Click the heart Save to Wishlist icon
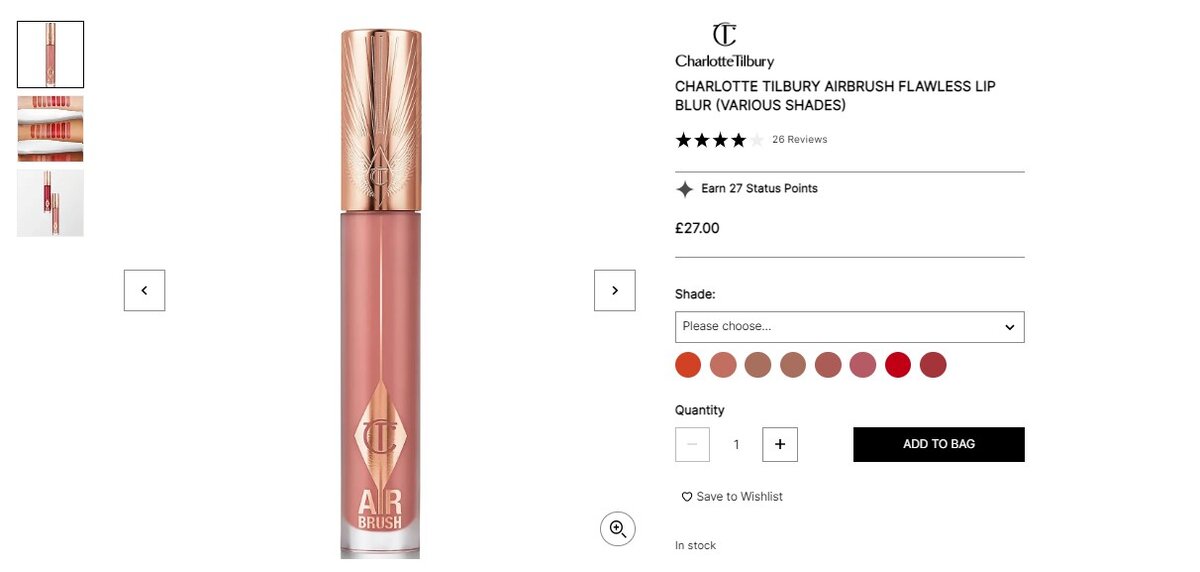Screen dimensions: 1200x572 point(687,497)
